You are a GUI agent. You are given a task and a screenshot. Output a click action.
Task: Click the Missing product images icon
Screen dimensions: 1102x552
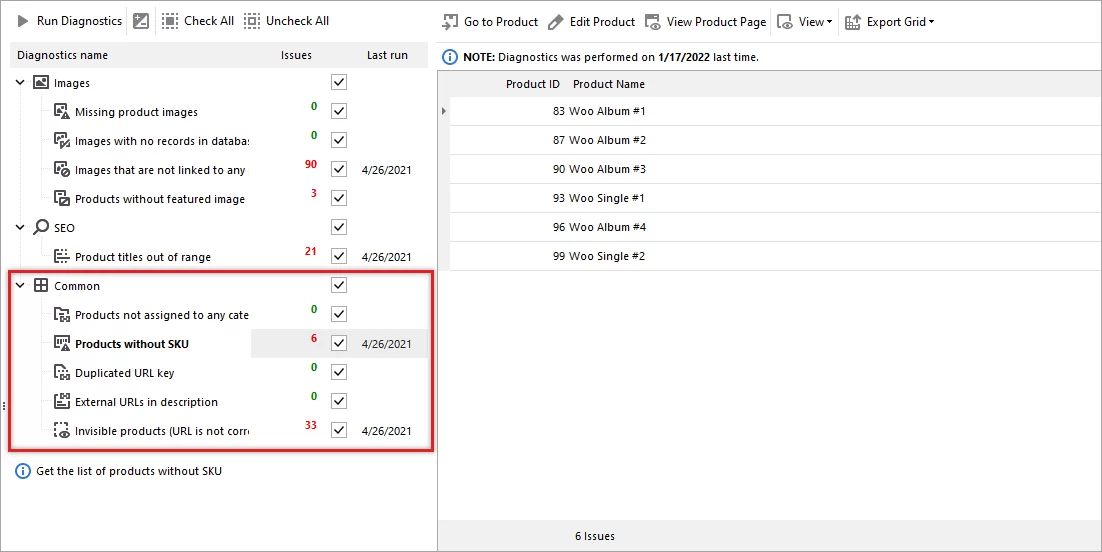pyautogui.click(x=61, y=112)
